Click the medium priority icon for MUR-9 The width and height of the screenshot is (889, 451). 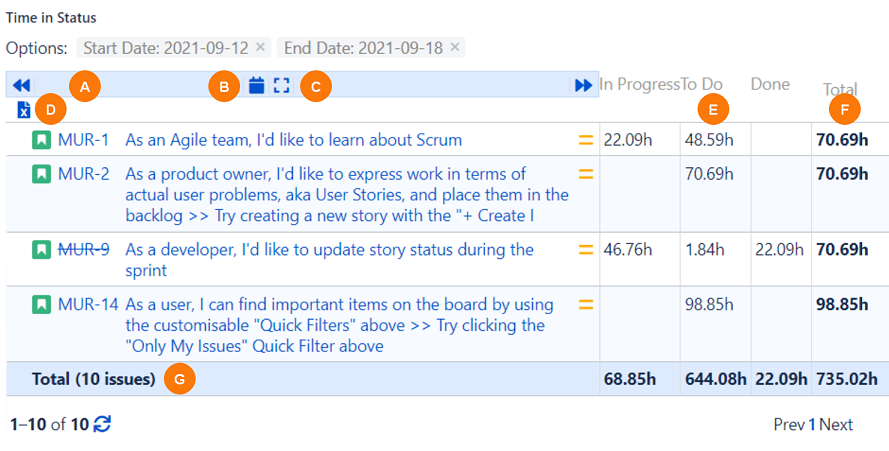tap(586, 250)
